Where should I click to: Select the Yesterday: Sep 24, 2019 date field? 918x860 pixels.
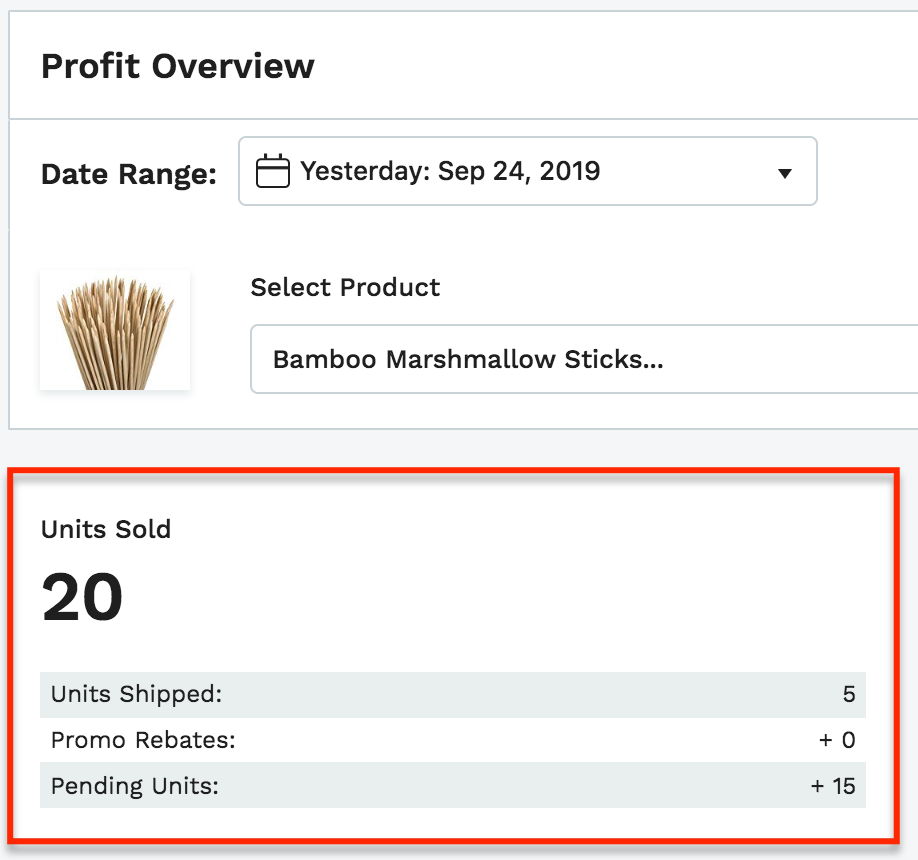coord(527,171)
